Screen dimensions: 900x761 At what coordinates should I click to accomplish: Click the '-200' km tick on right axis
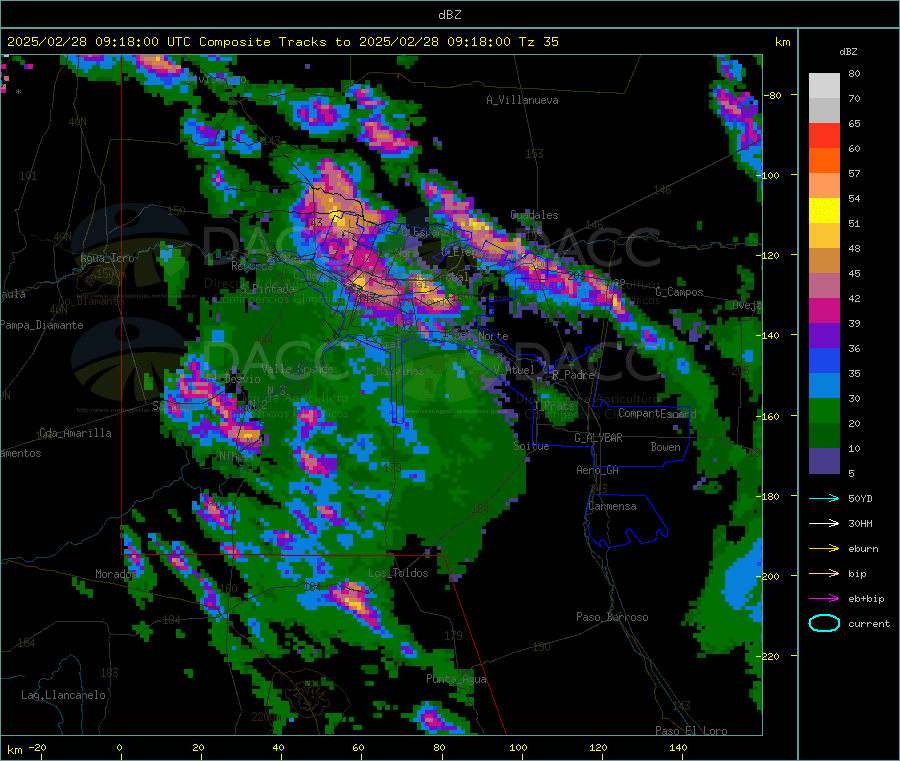(x=770, y=576)
